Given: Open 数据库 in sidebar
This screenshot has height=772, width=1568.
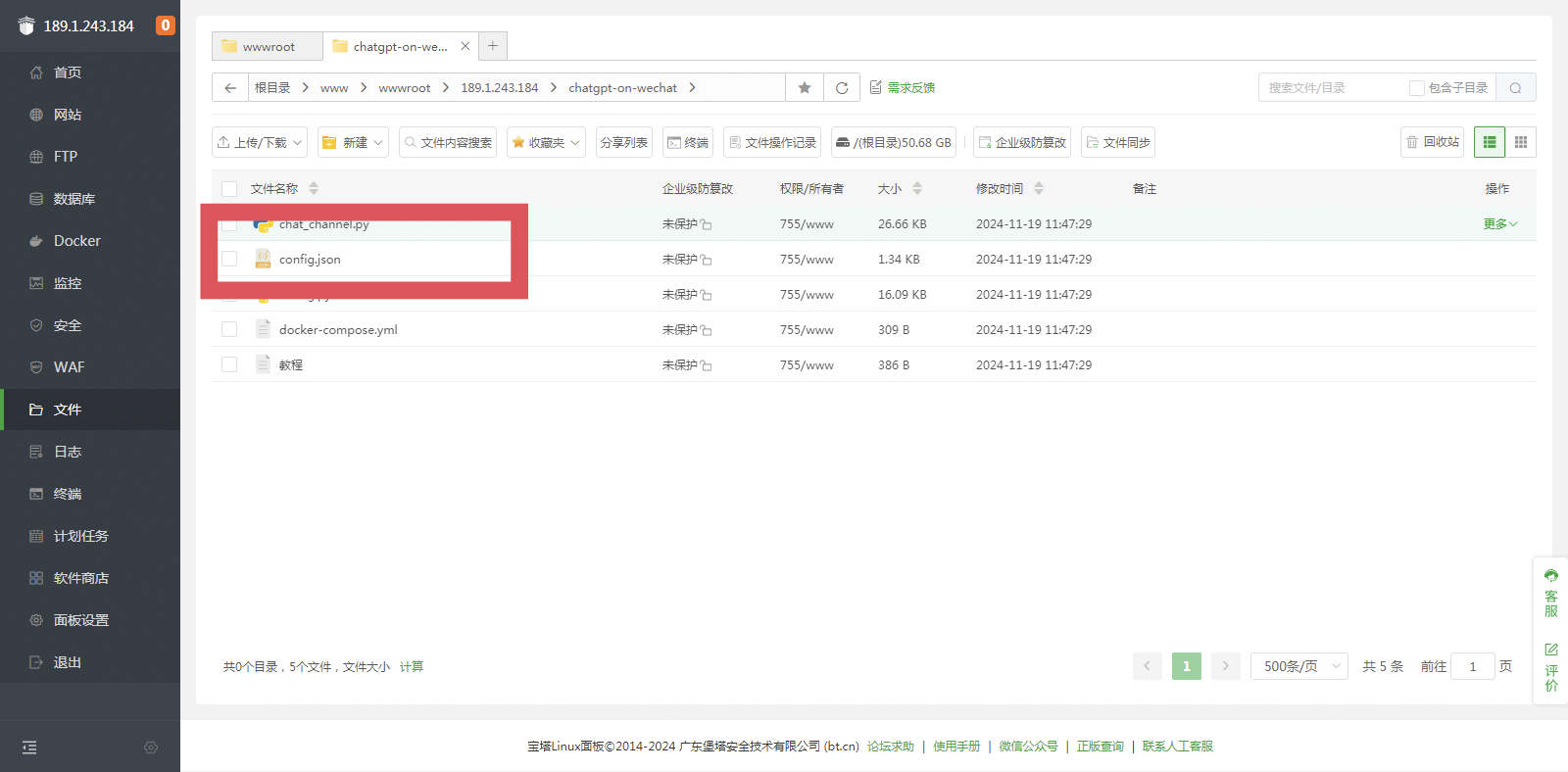Looking at the screenshot, I should click(x=90, y=199).
